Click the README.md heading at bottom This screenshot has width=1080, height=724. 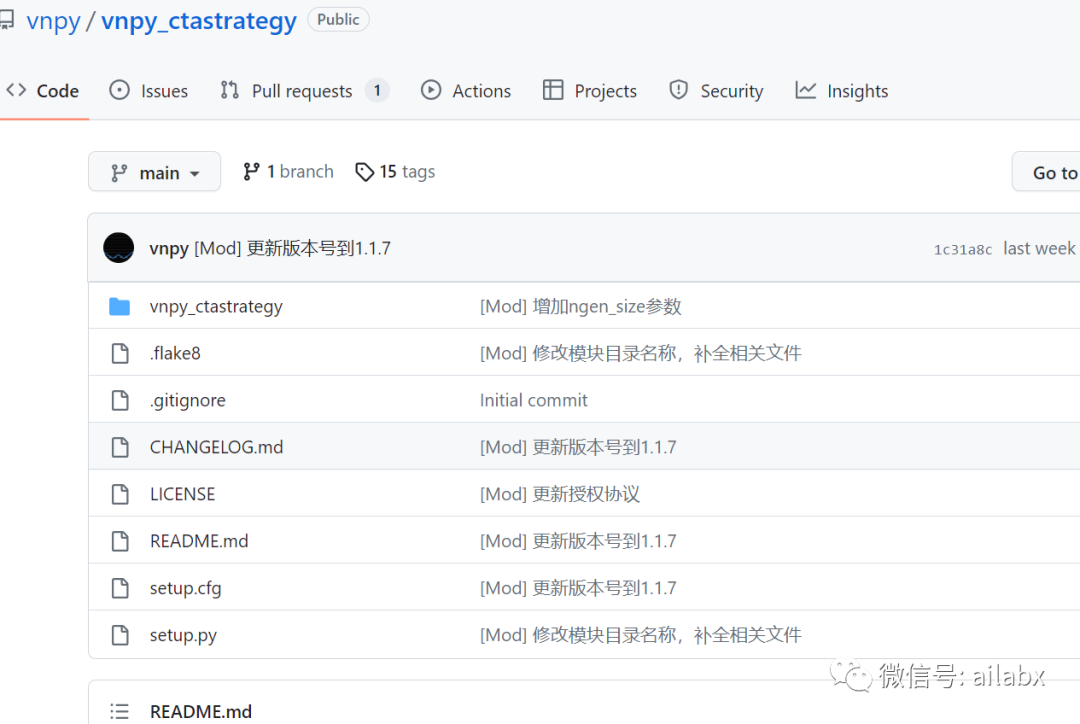click(x=201, y=712)
